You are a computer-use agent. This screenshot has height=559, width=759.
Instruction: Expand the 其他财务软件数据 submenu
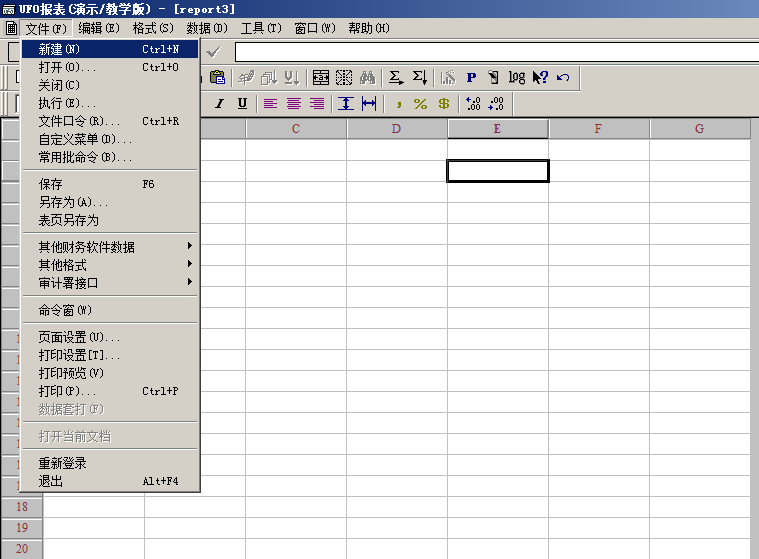(110, 247)
